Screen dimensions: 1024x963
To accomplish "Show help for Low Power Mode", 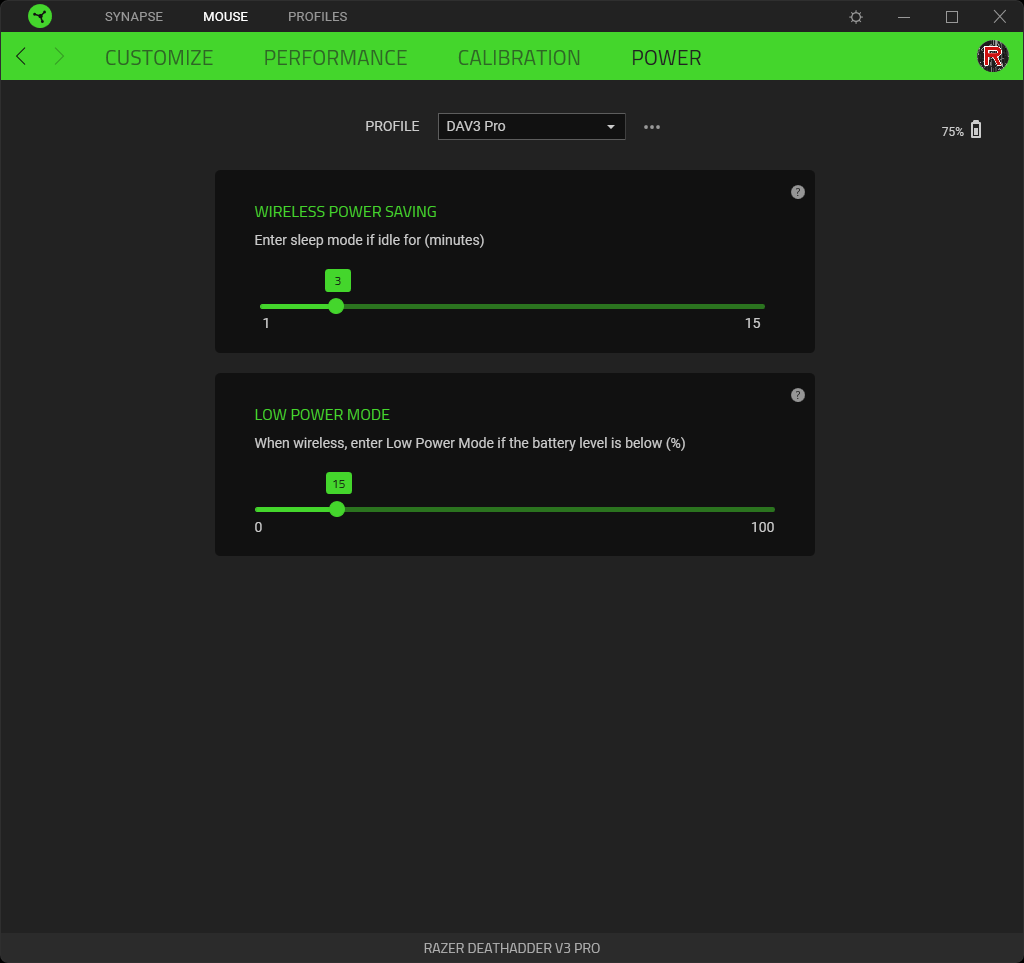I will [x=797, y=395].
